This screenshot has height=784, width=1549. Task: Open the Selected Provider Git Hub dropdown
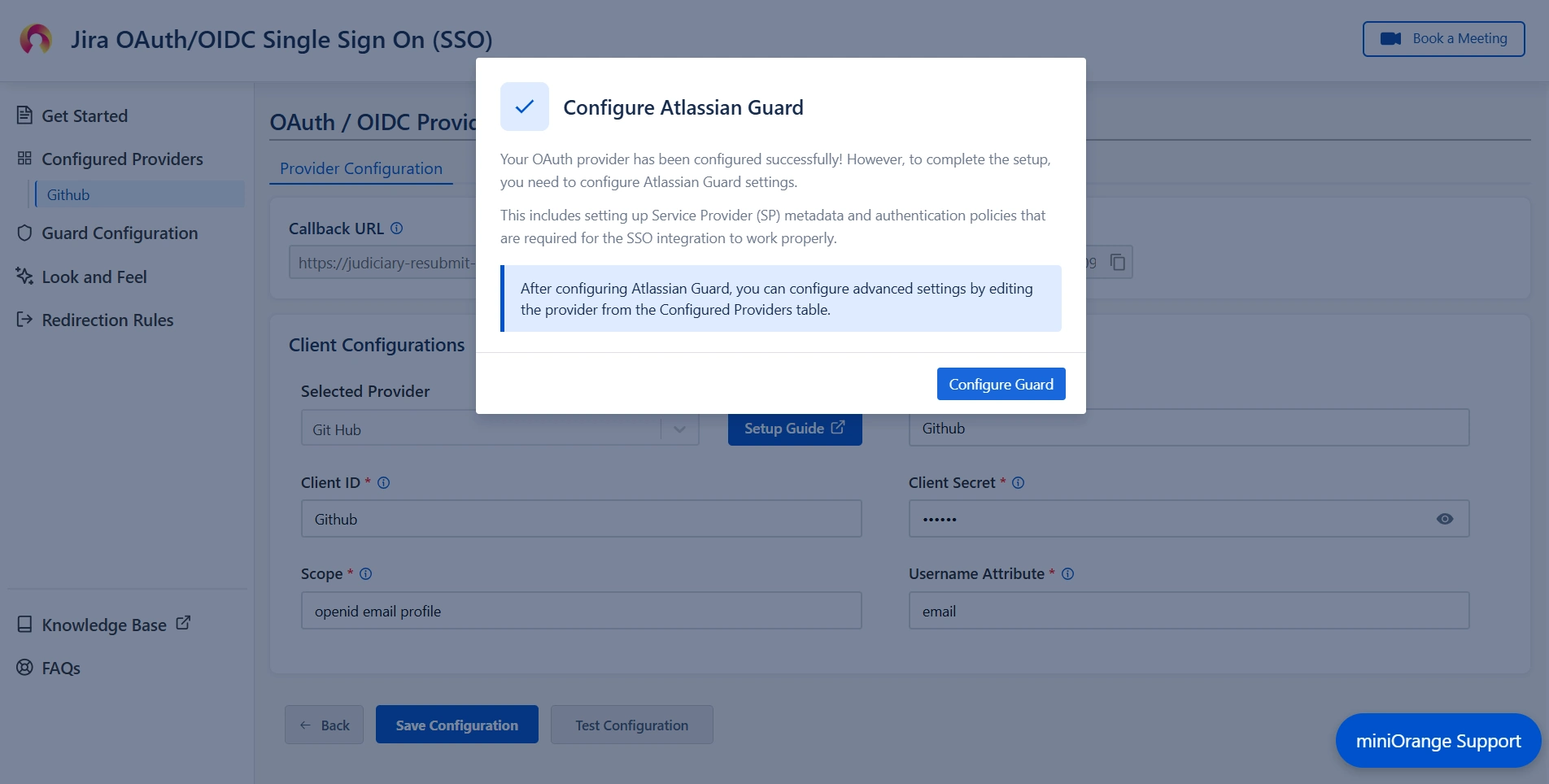[x=500, y=429]
